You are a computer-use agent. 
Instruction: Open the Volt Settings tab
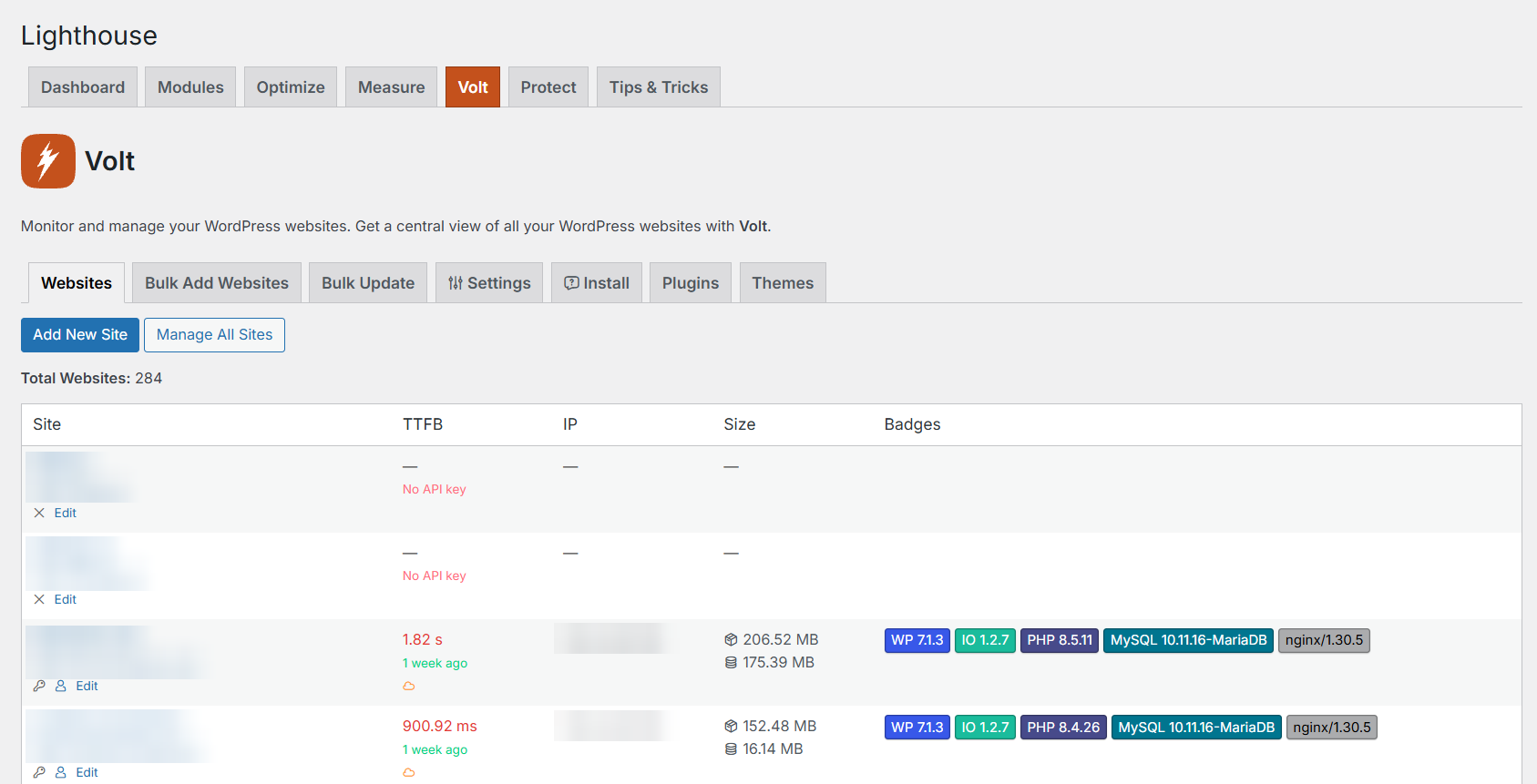click(x=489, y=282)
